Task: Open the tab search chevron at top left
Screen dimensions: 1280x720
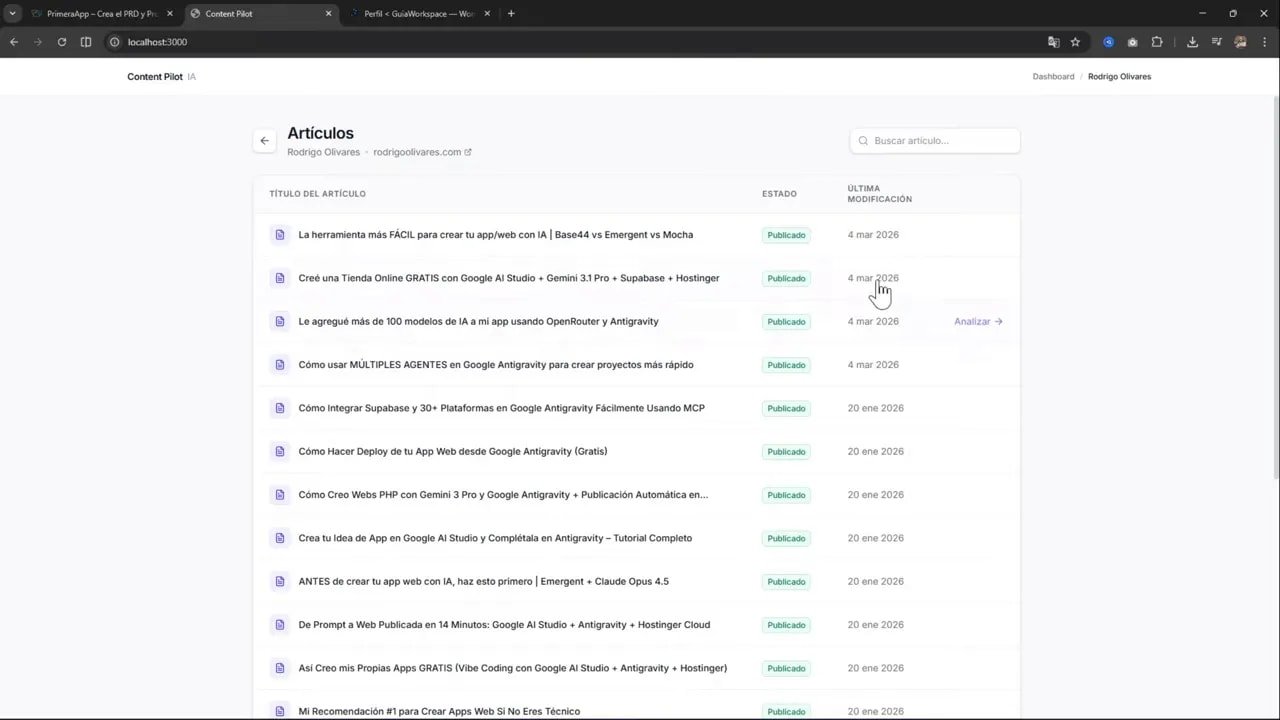Action: click(x=12, y=13)
